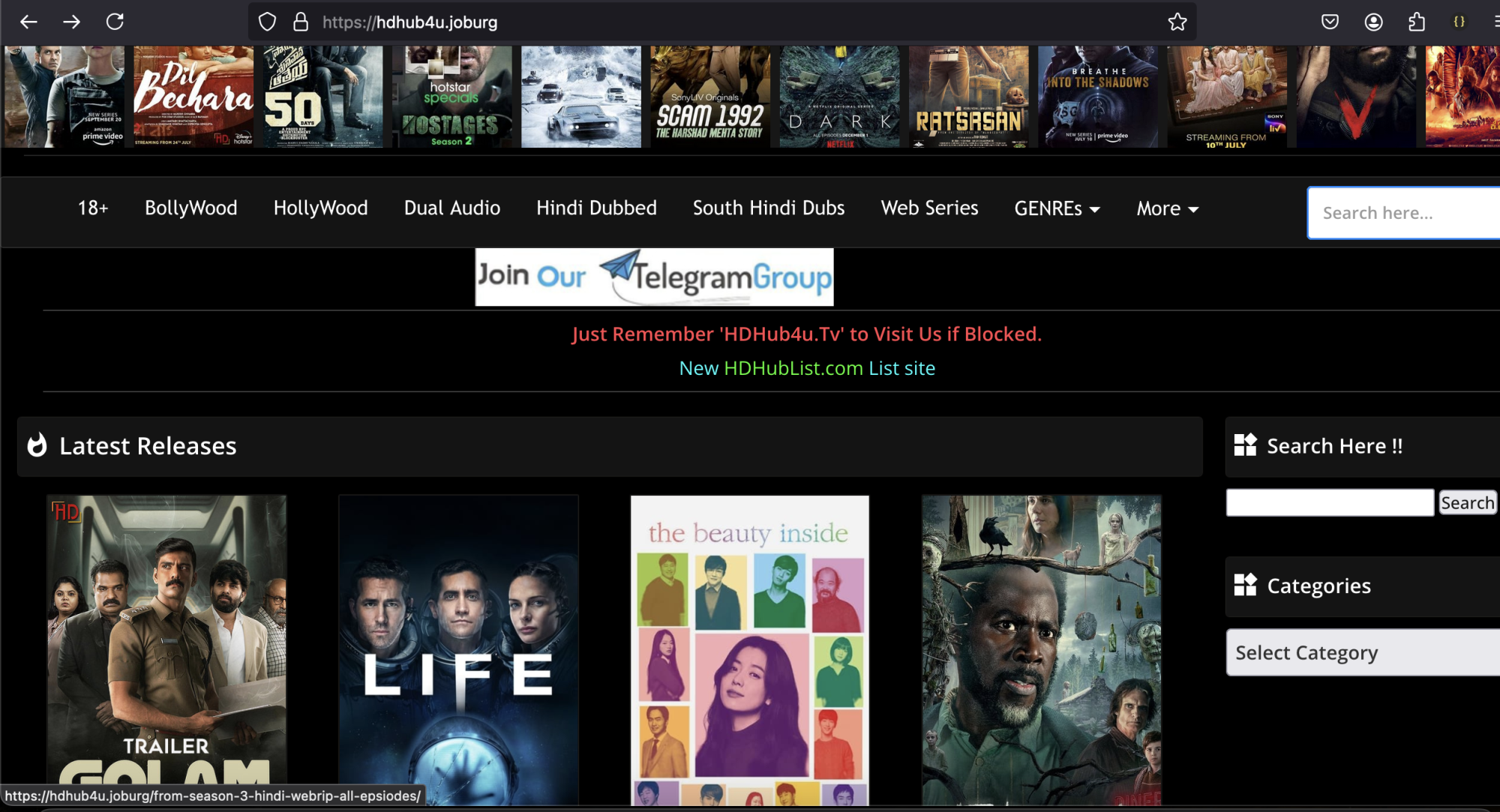This screenshot has width=1500, height=812.
Task: Click the flame icon beside Latest Releases
Action: [x=37, y=445]
